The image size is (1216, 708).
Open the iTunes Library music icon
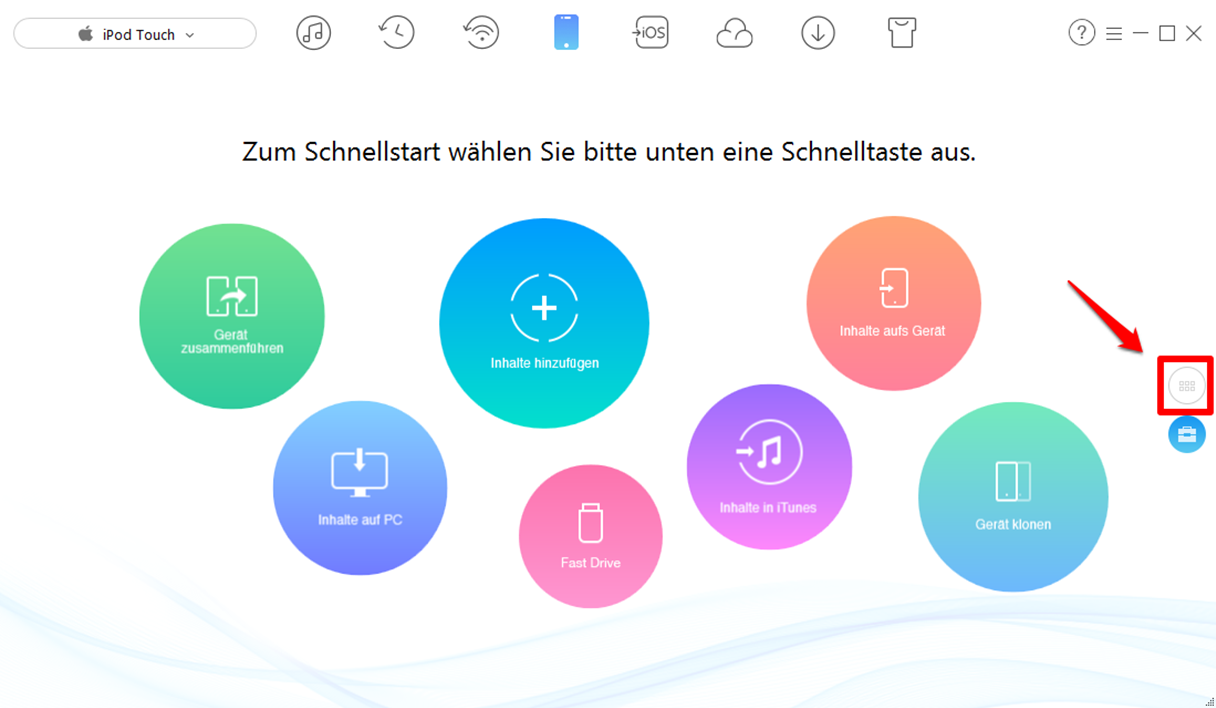pos(314,33)
